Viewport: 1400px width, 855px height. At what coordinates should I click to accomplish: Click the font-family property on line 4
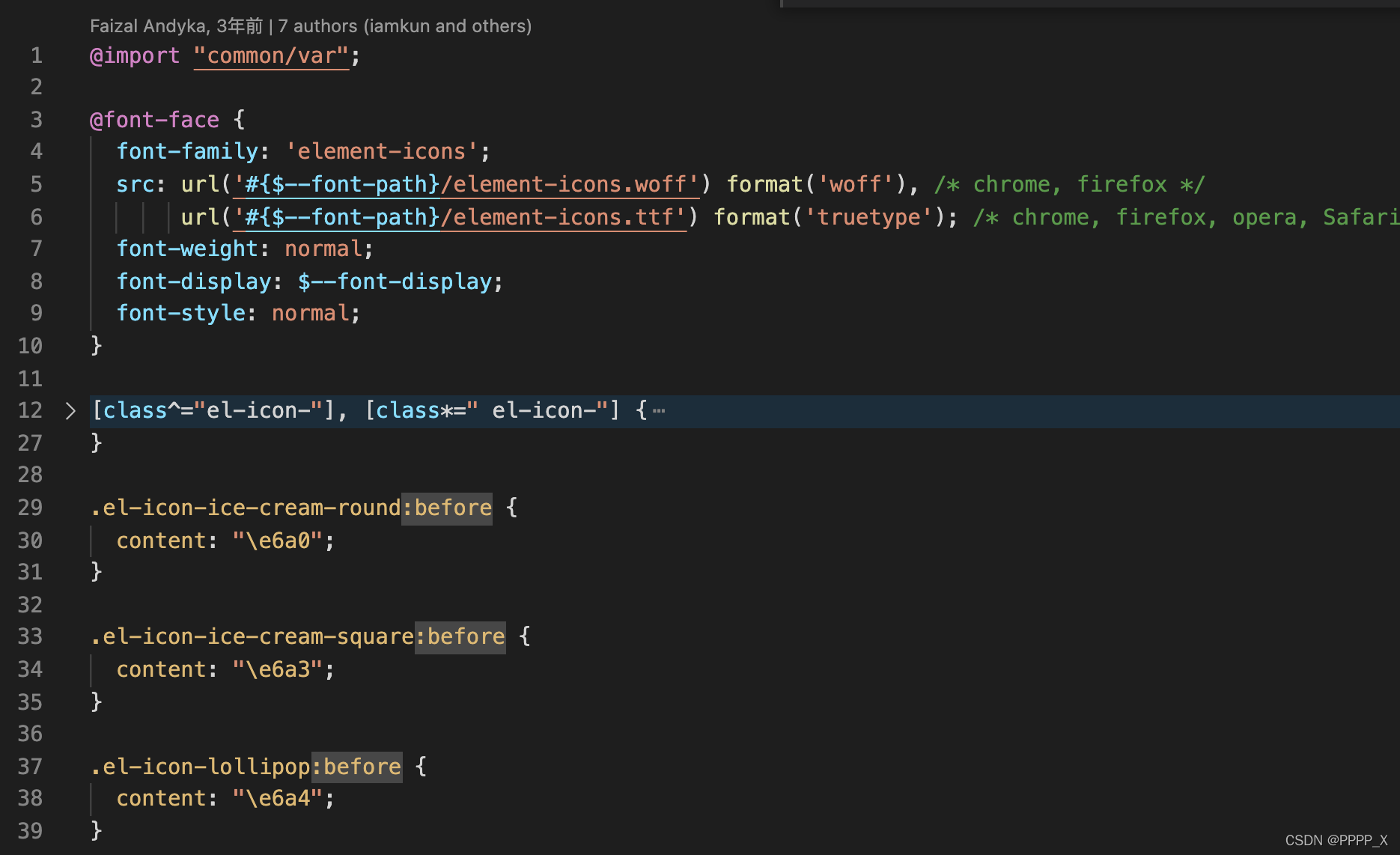point(187,151)
